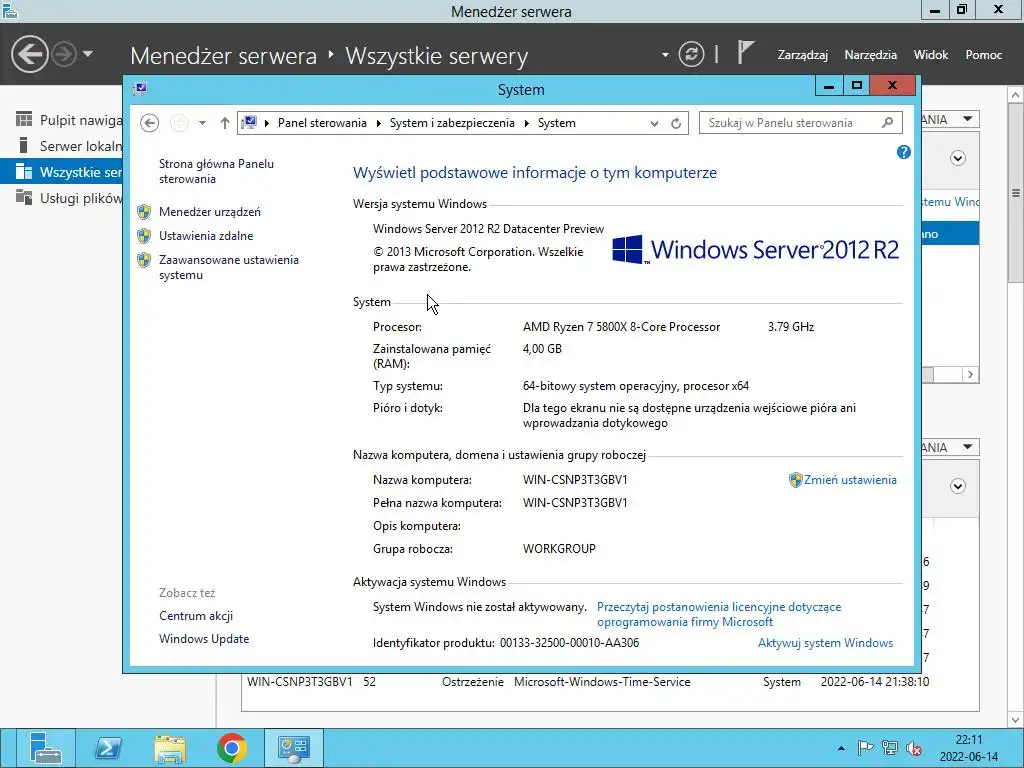
Task: Open Centrum akcji
Action: click(x=196, y=616)
